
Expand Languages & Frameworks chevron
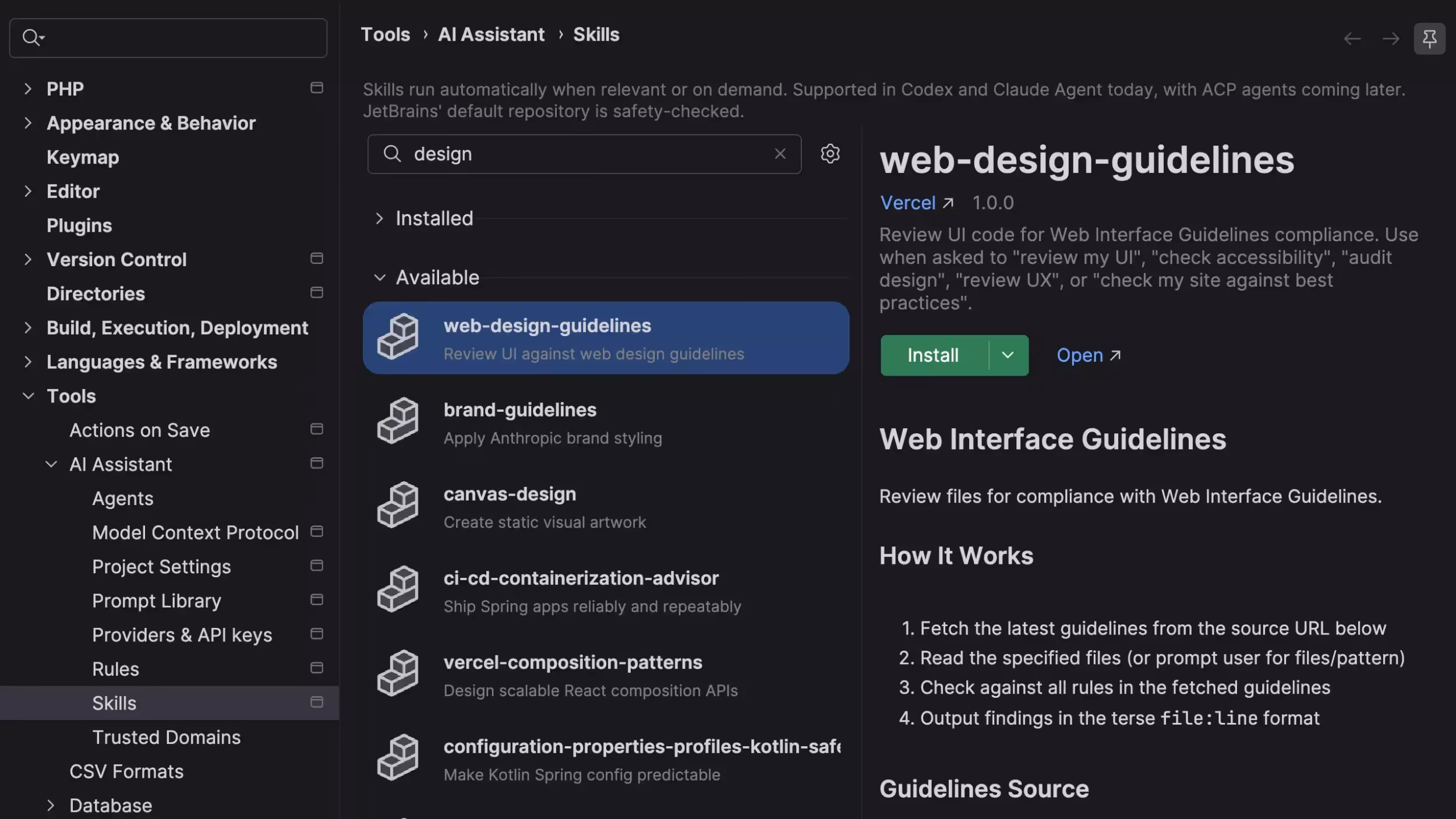click(x=27, y=362)
